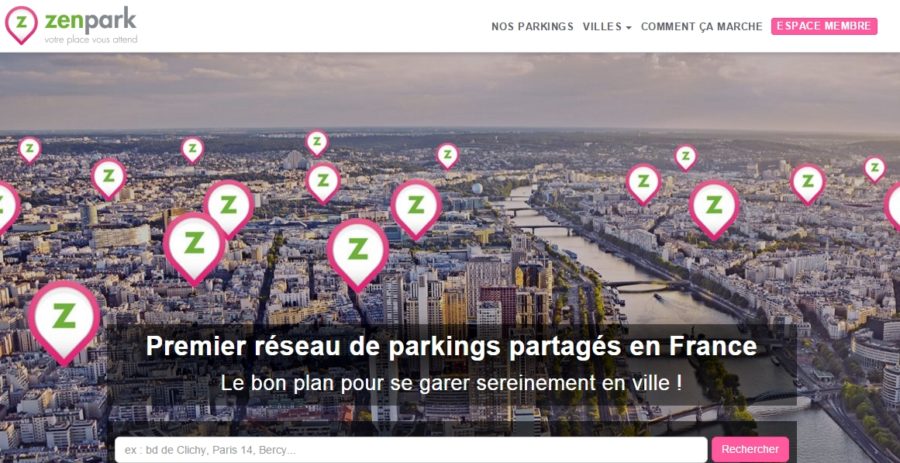This screenshot has width=900, height=463.
Task: Click the small pin above the river horizon
Action: click(447, 156)
